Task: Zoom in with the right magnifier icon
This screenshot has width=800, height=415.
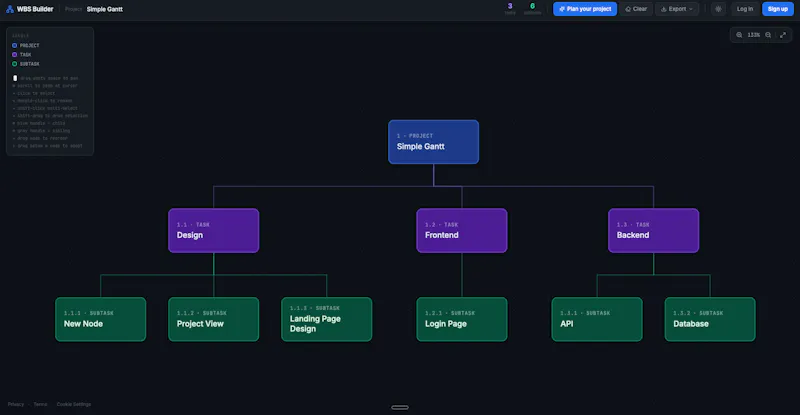Action: click(x=768, y=35)
